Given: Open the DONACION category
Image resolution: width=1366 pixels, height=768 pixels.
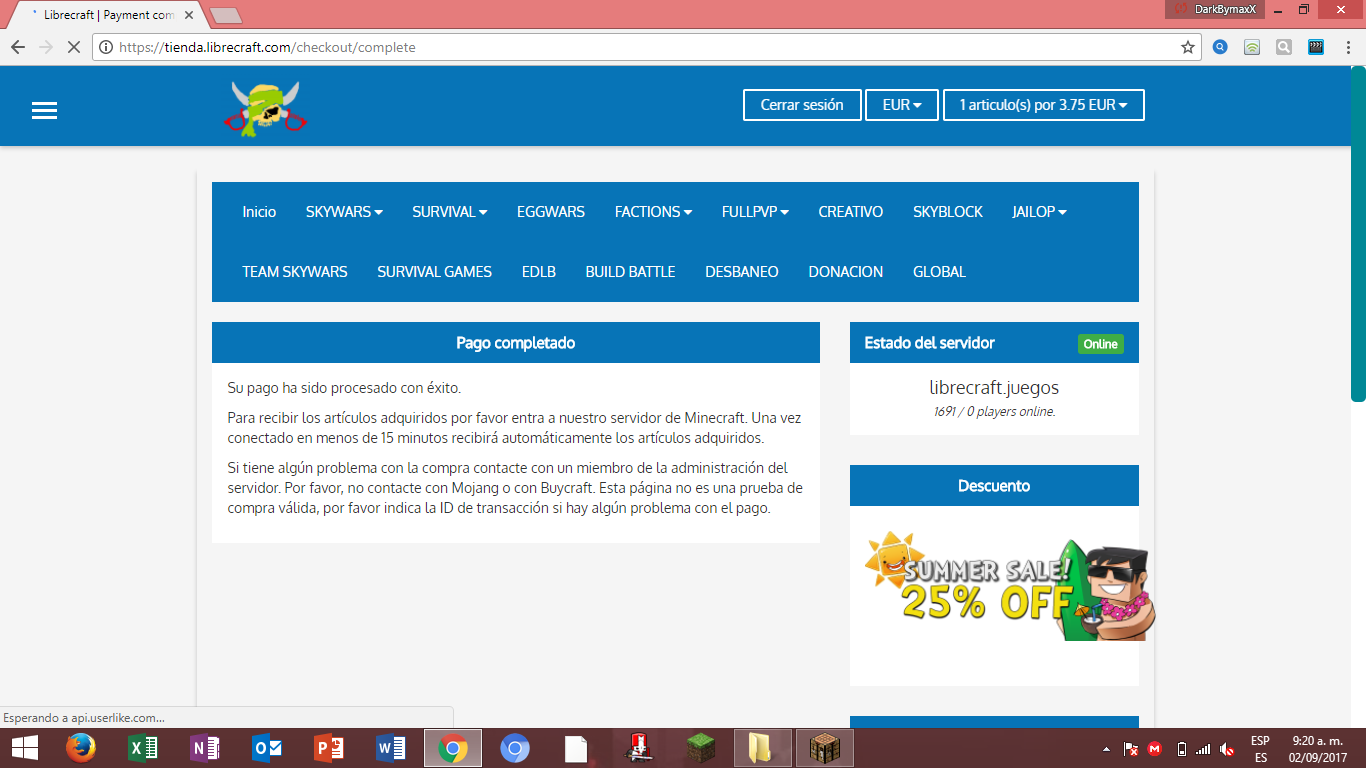Looking at the screenshot, I should click(845, 272).
